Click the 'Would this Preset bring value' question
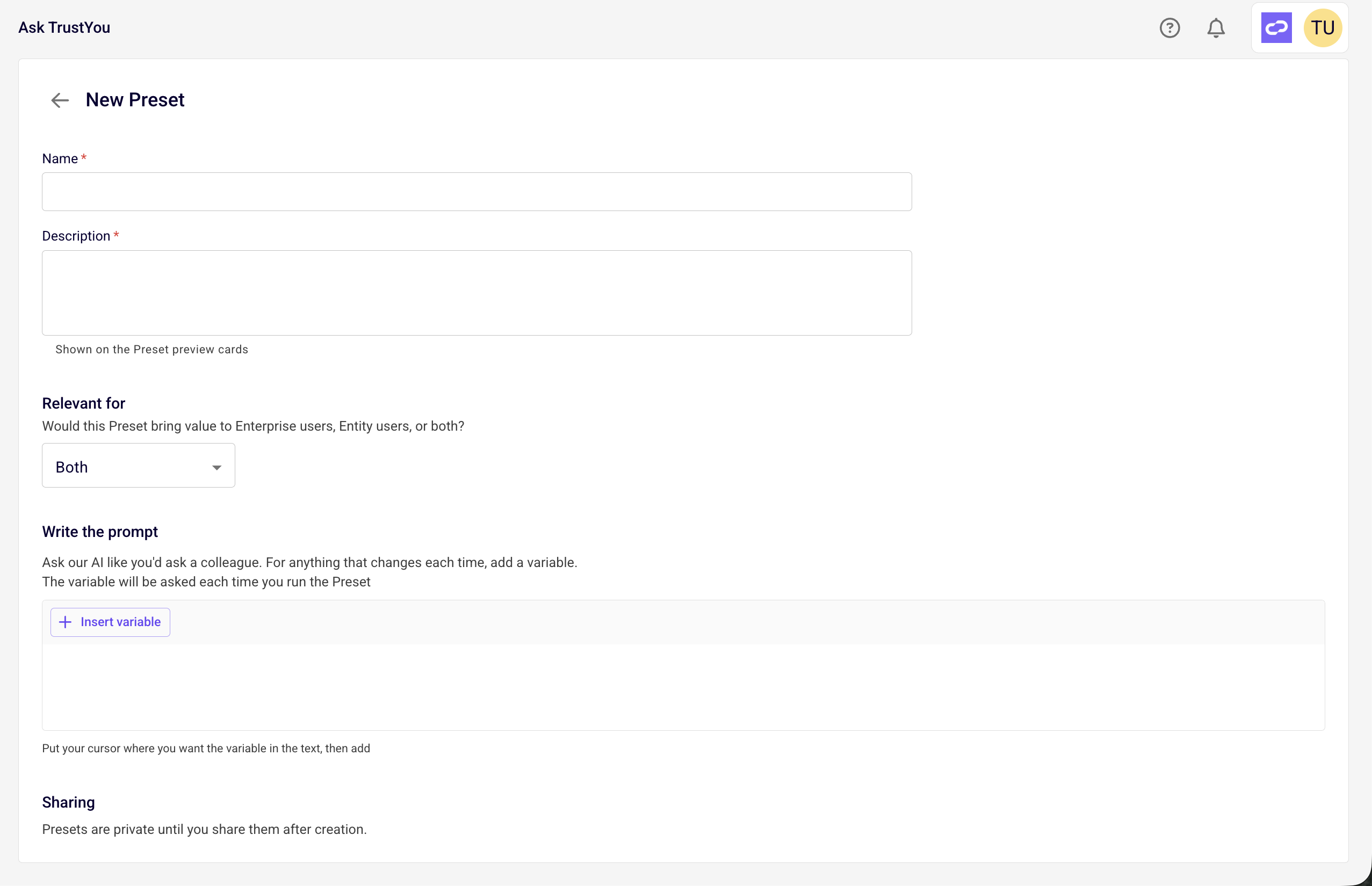This screenshot has width=1372, height=886. click(x=253, y=426)
